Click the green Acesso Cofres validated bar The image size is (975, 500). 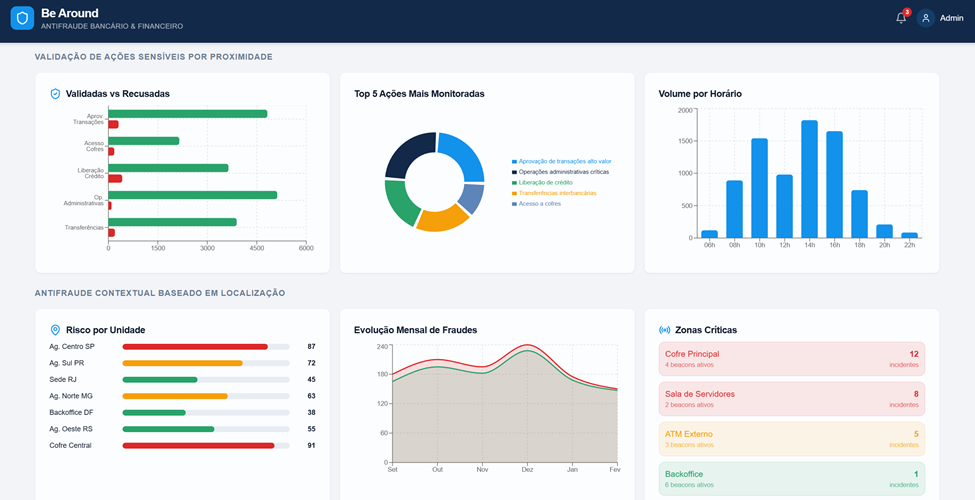pos(144,141)
